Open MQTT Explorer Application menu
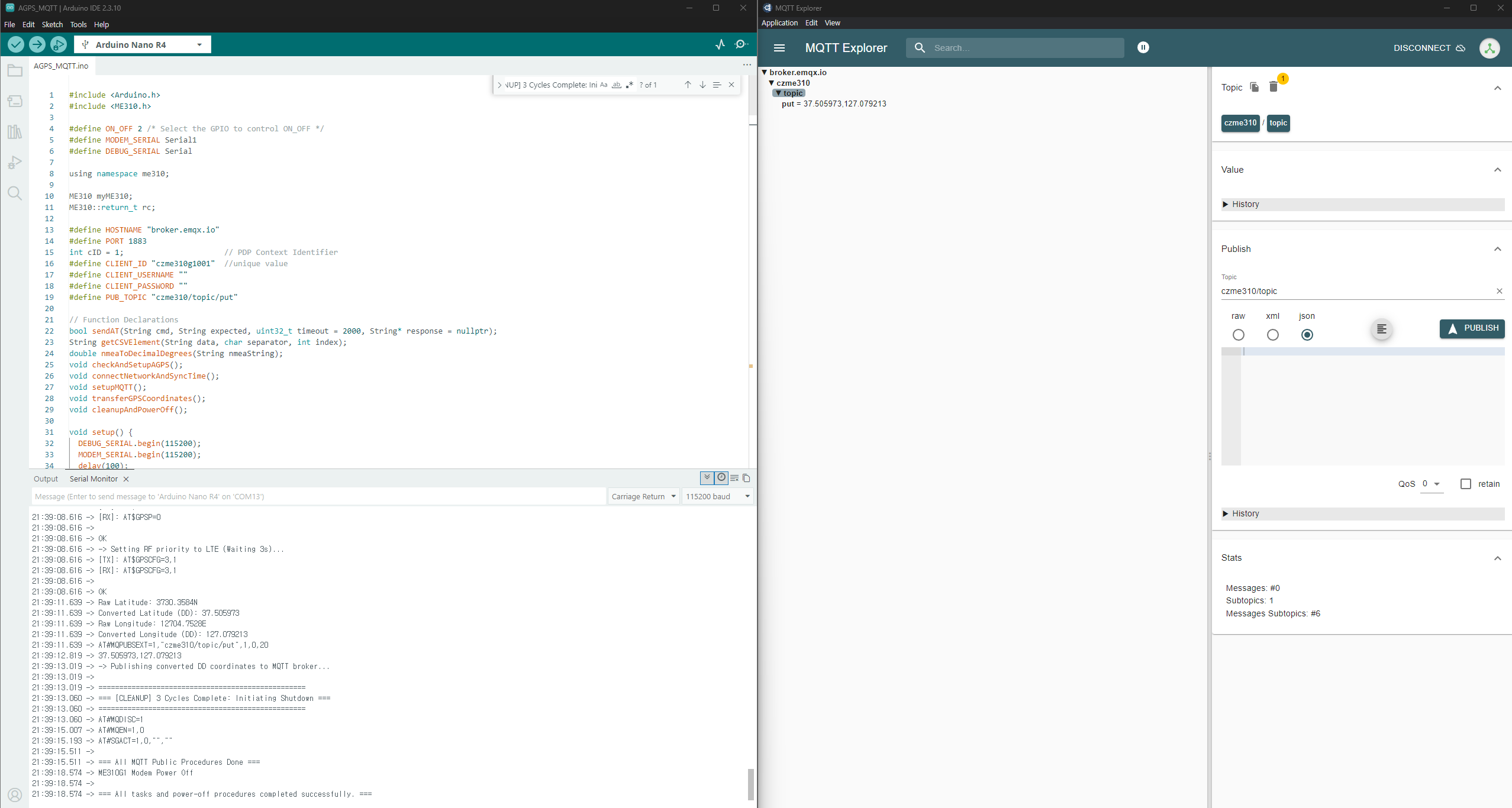This screenshot has height=808, width=1512. click(779, 22)
